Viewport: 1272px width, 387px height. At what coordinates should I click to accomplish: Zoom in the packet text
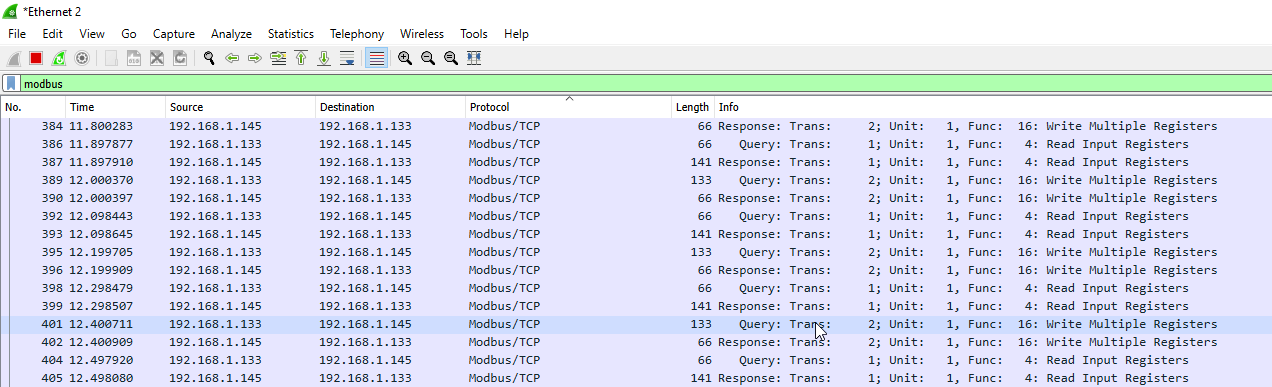(x=405, y=58)
